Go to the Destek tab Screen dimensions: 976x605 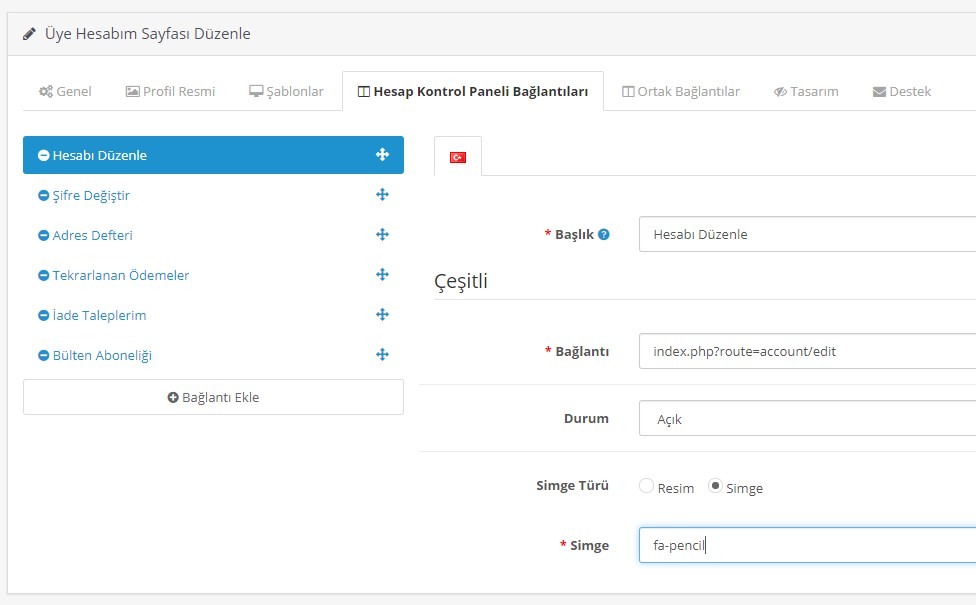click(902, 91)
